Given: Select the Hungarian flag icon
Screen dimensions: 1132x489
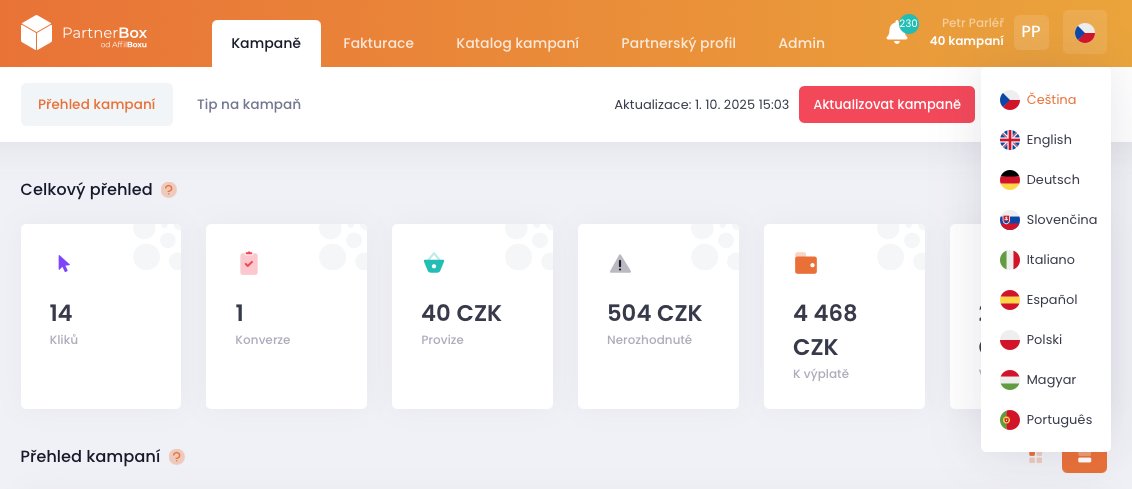Looking at the screenshot, I should 1009,380.
